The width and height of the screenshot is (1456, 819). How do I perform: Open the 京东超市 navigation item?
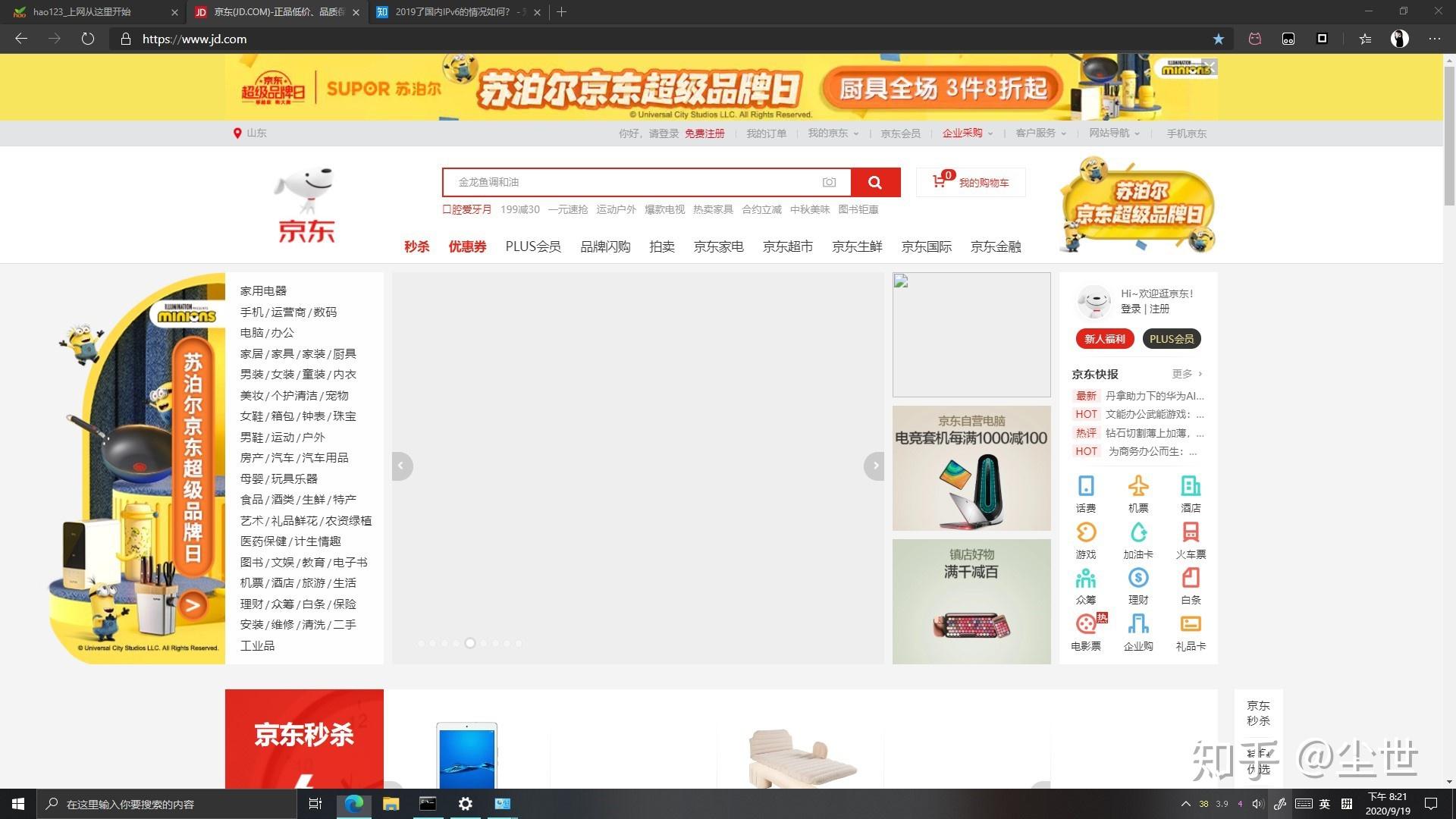pos(787,246)
